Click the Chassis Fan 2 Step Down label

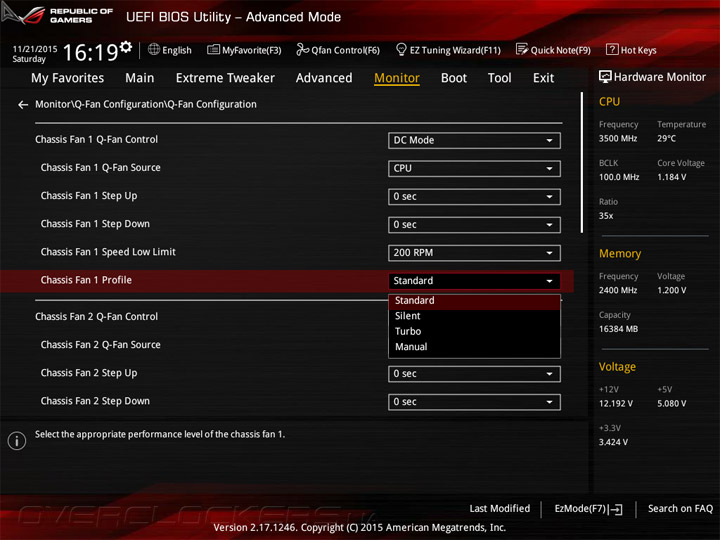click(x=95, y=401)
